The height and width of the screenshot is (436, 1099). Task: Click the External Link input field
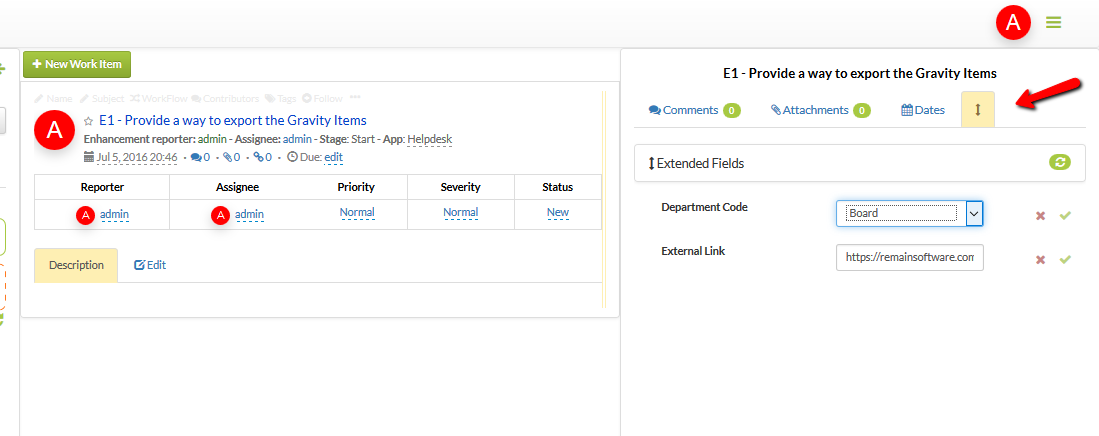pyautogui.click(x=909, y=257)
